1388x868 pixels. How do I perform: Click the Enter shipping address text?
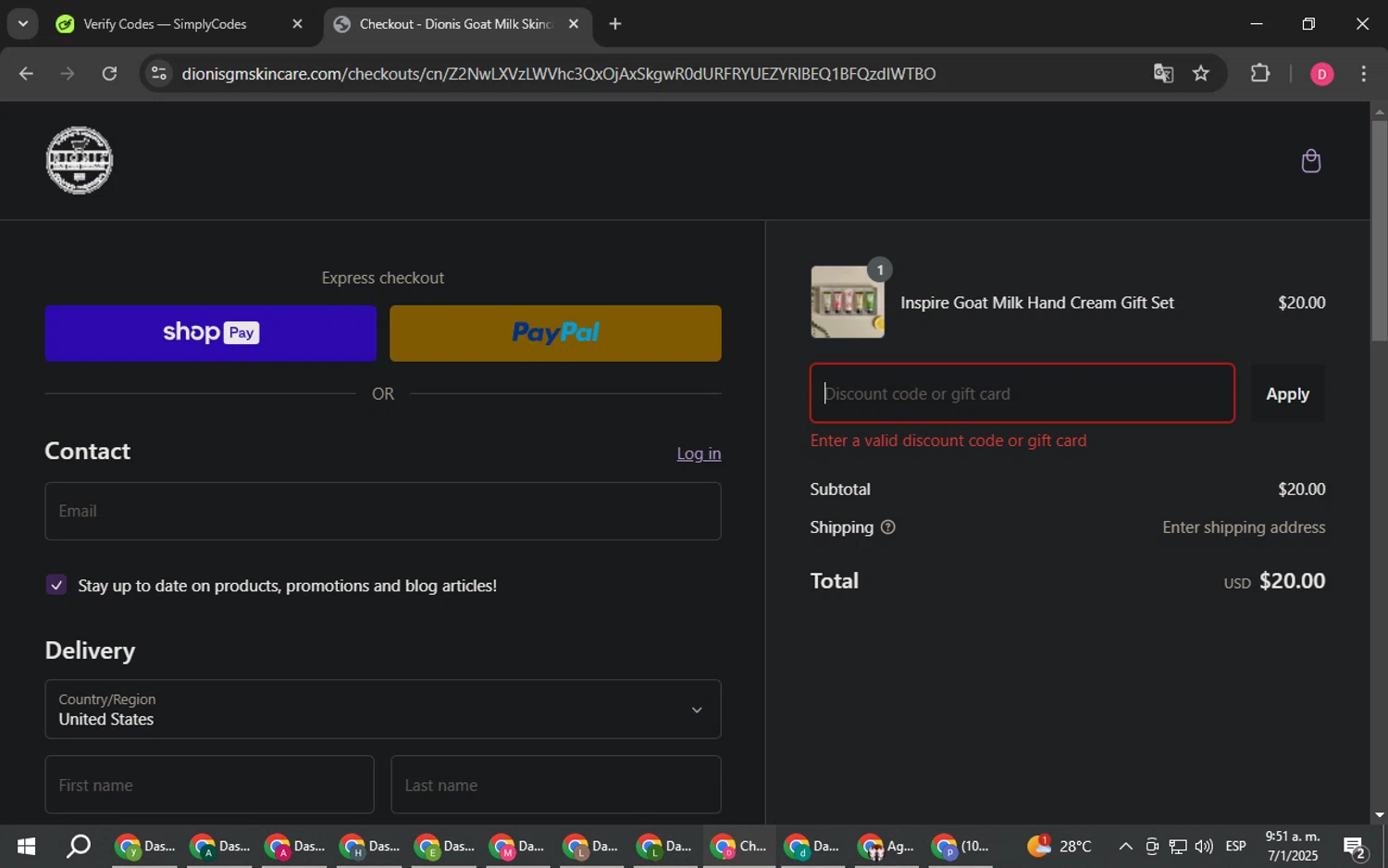(x=1244, y=527)
